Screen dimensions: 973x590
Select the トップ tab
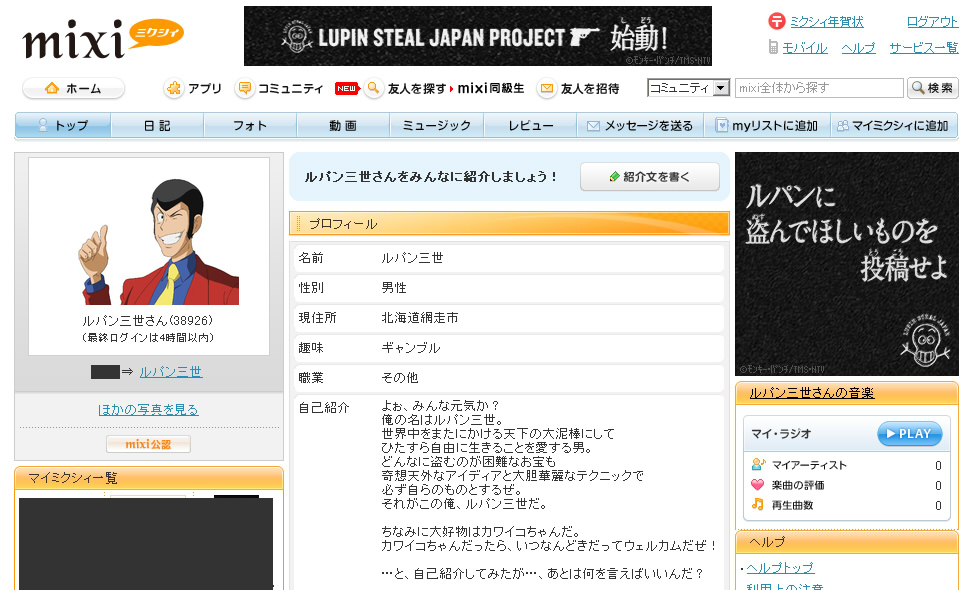pos(63,125)
